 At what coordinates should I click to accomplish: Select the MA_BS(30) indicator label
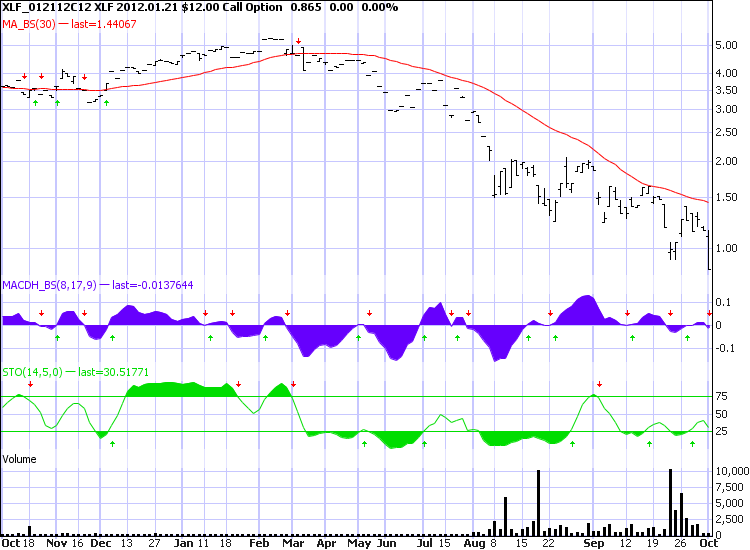(x=30, y=21)
